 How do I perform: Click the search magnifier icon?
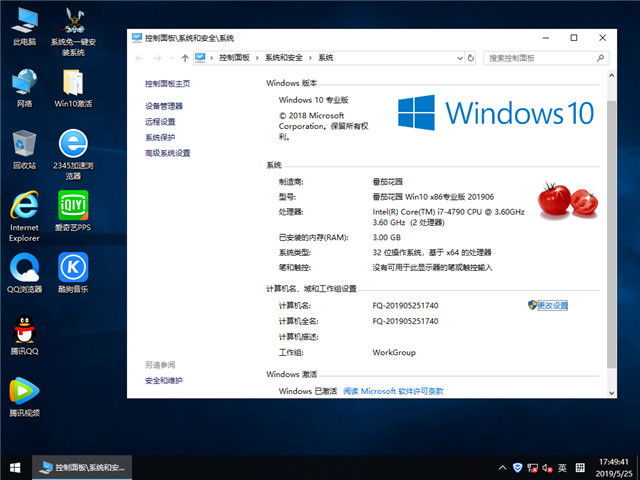pyautogui.click(x=600, y=58)
